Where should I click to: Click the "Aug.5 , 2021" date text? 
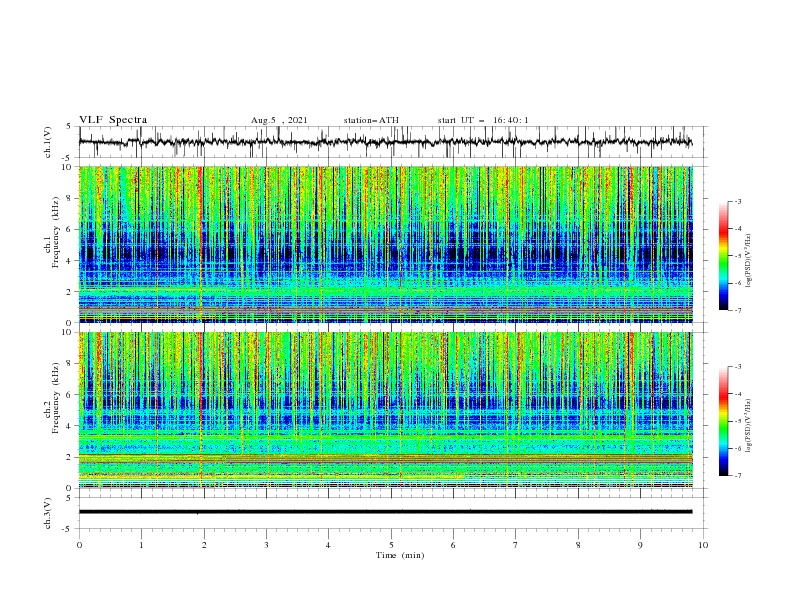point(279,120)
